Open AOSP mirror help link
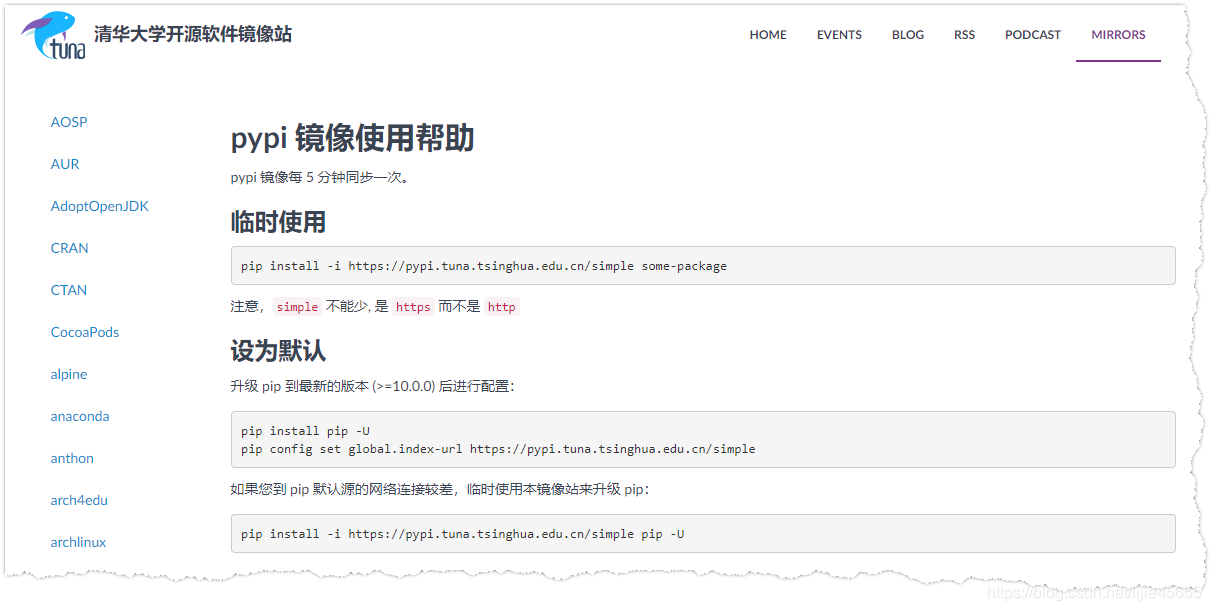Screen dimensions: 1211x611 tap(69, 122)
